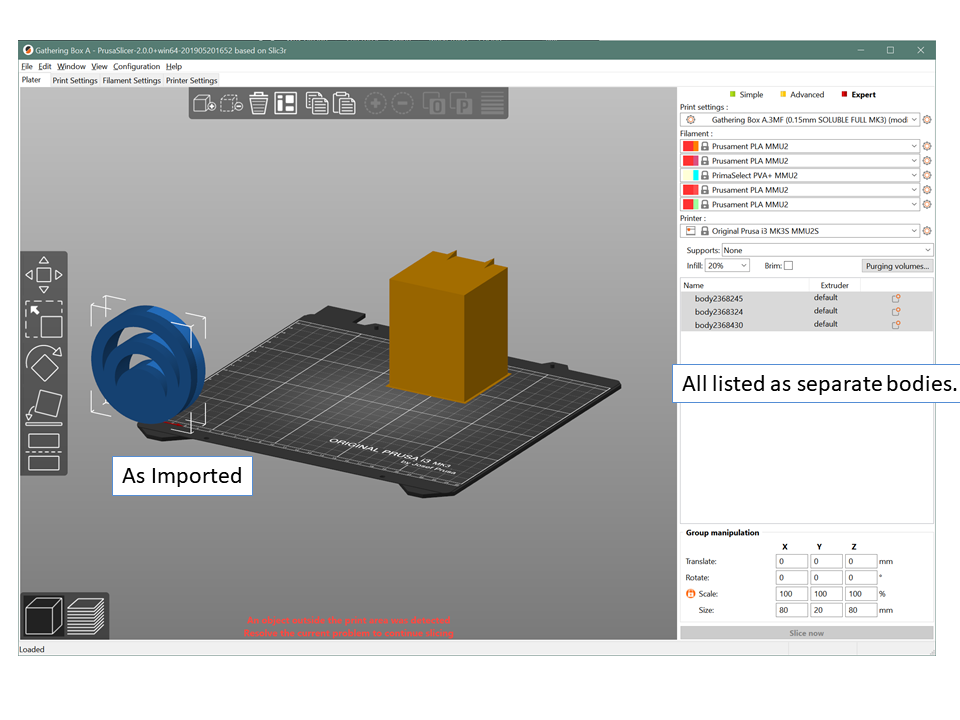Screen dimensions: 960x720
Task: Click Size X input field
Action: [791, 610]
